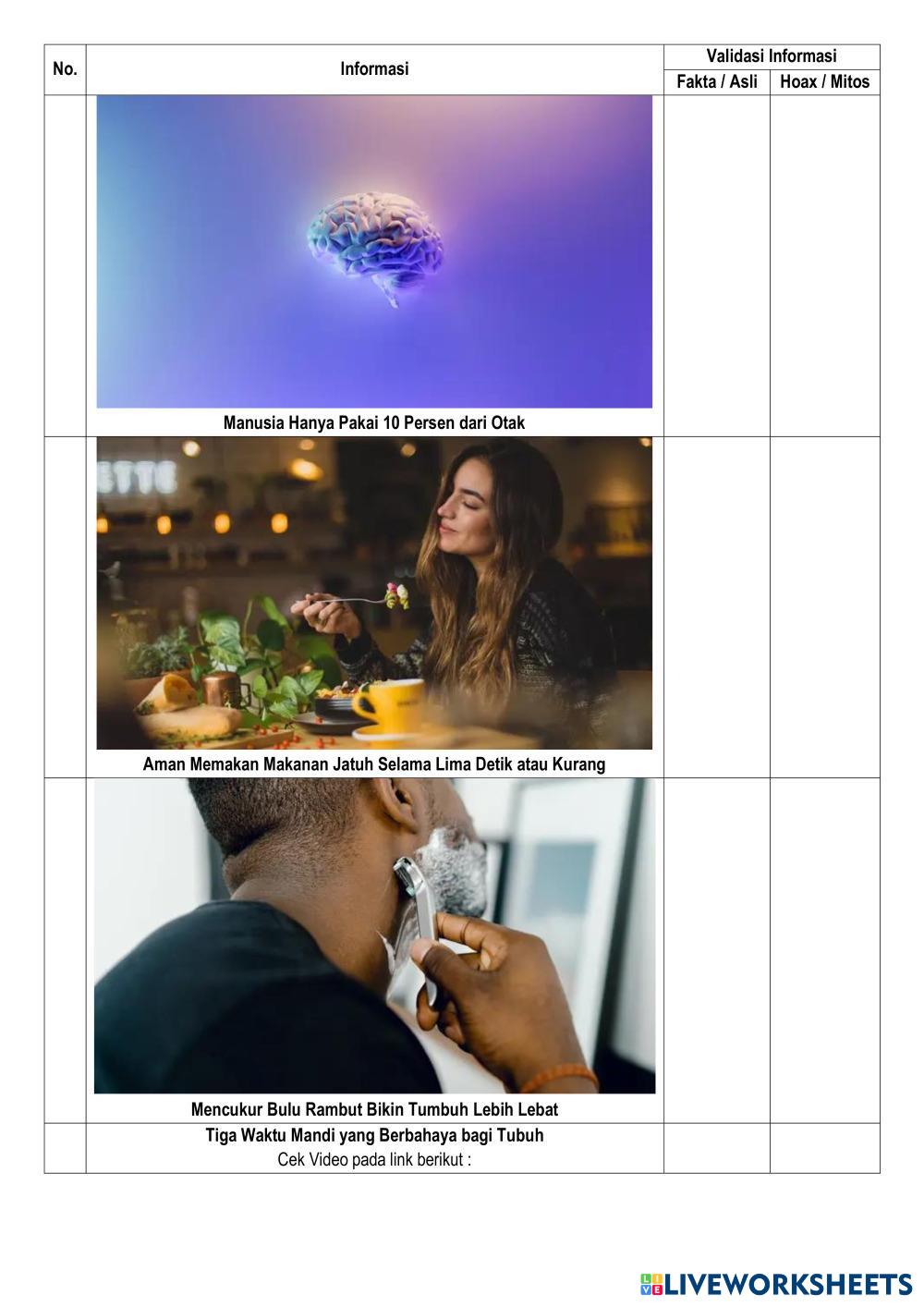Viewport: 924px width, 1307px height.
Task: Click the 'Informasi' column header
Action: (374, 68)
